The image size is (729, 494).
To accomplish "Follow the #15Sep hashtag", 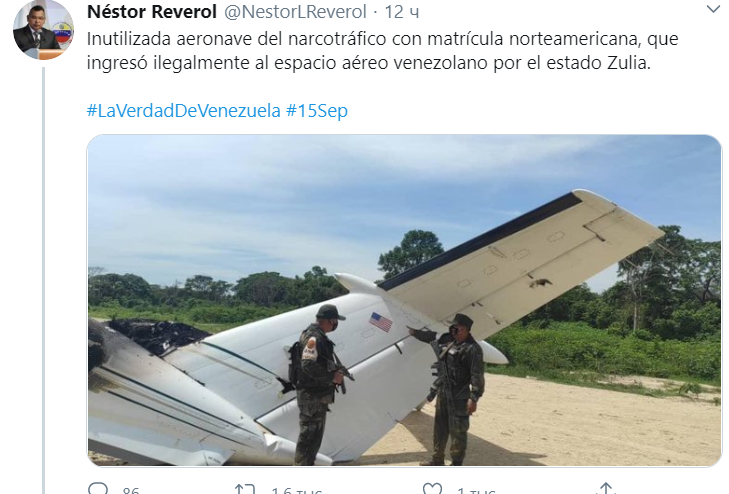I will point(317,111).
